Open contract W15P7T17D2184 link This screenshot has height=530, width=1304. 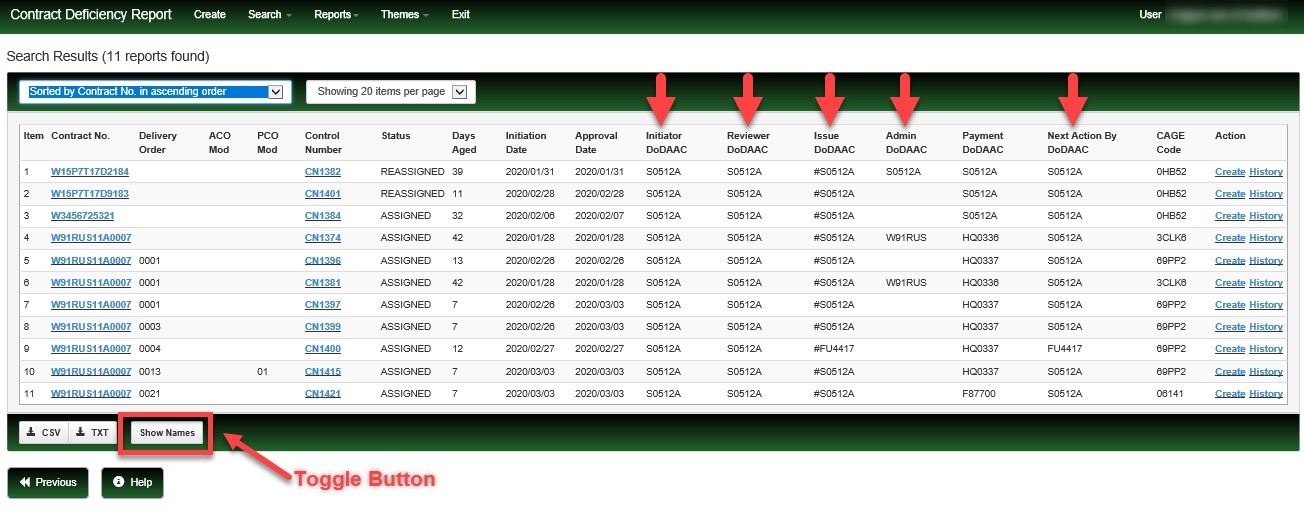[x=90, y=172]
